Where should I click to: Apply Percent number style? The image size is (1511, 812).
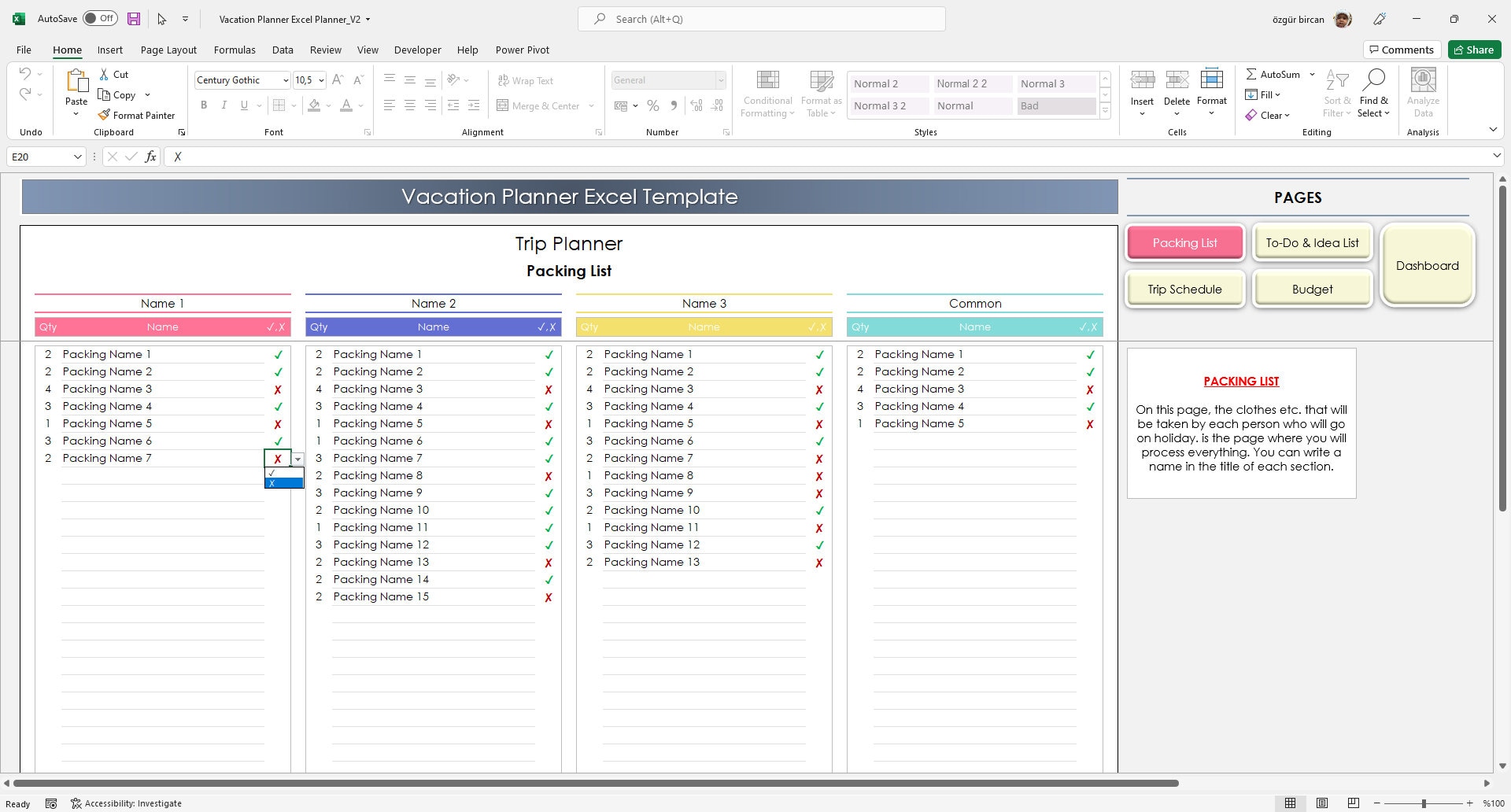[x=653, y=105]
